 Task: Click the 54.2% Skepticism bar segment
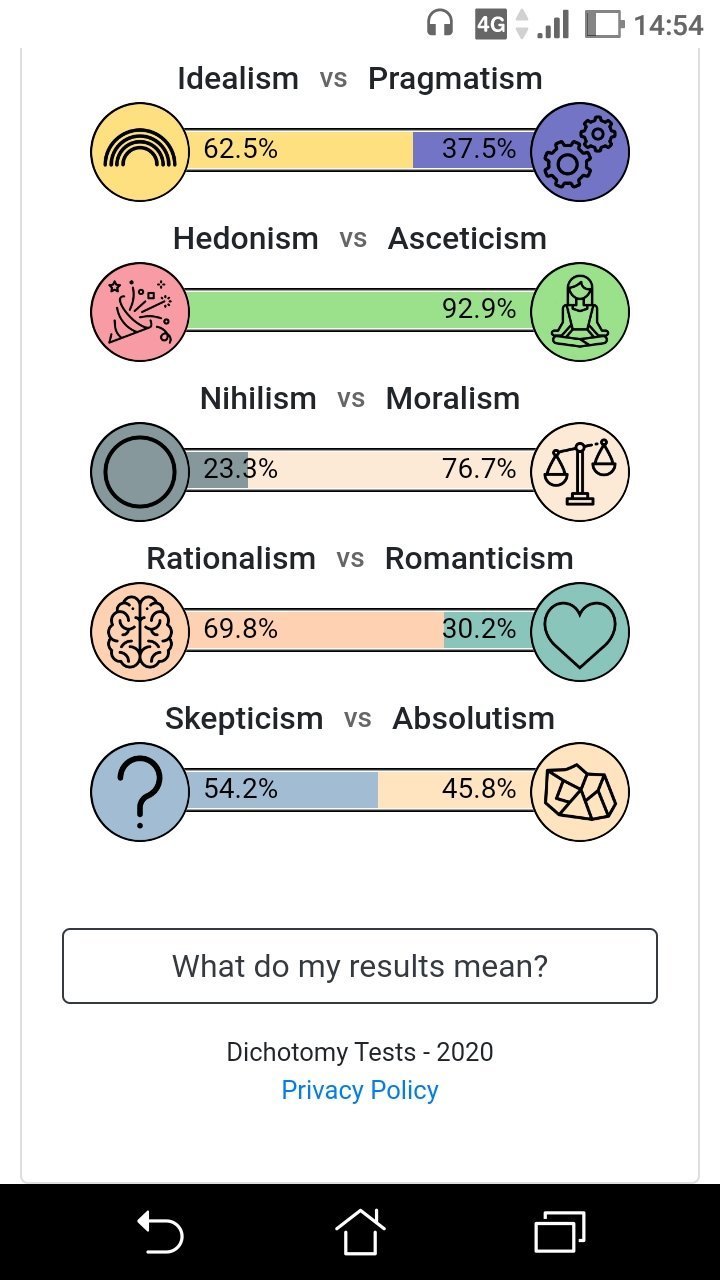pyautogui.click(x=282, y=790)
